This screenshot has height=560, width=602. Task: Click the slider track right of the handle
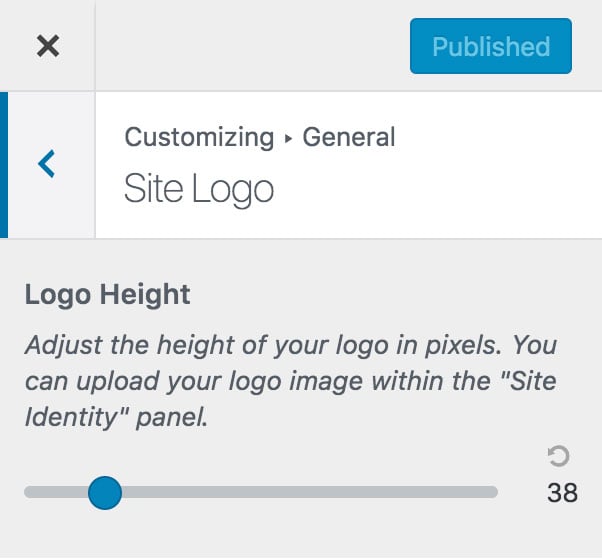click(x=309, y=492)
